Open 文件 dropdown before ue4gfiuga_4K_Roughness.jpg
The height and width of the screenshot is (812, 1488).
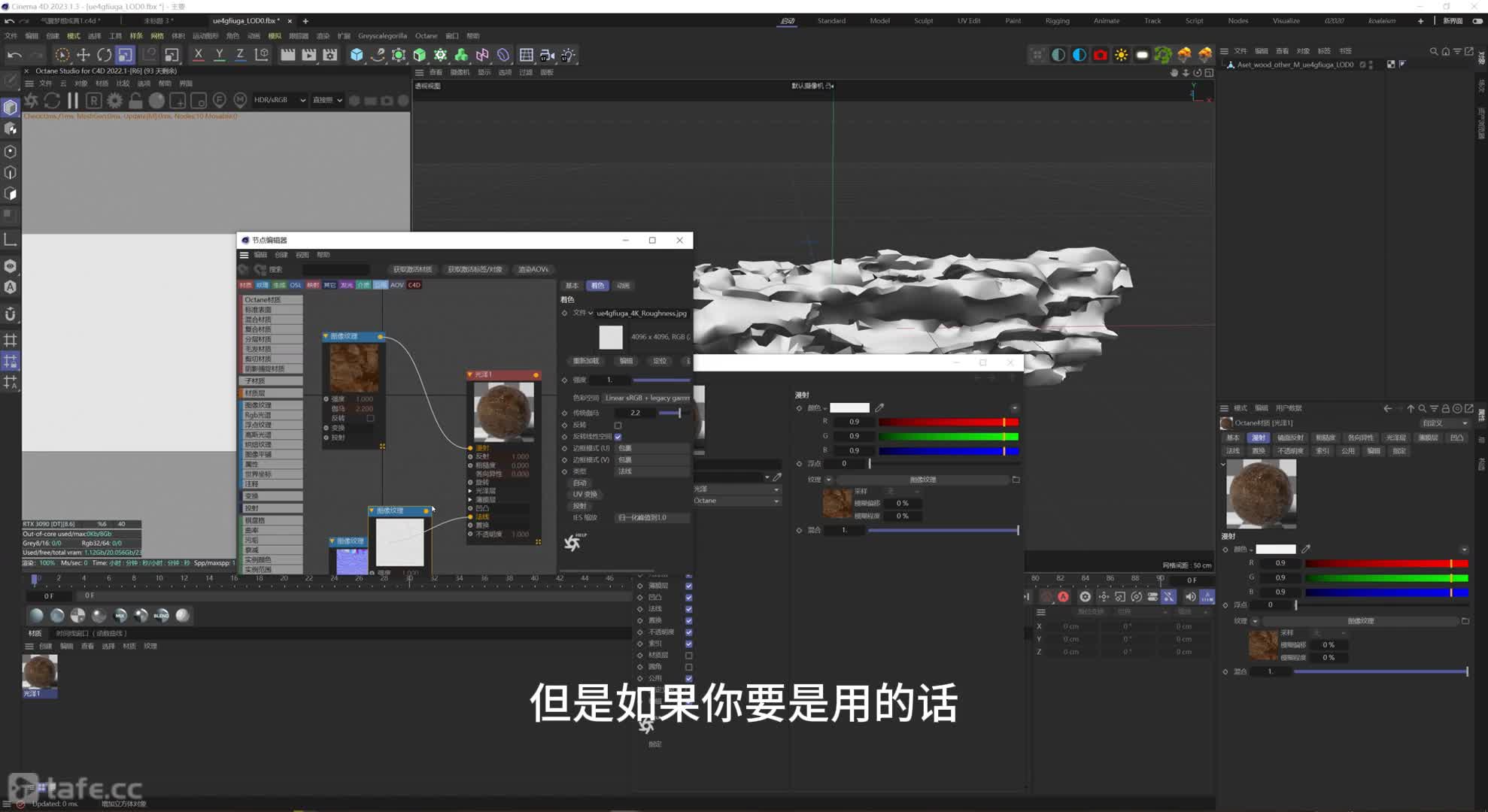[x=584, y=313]
